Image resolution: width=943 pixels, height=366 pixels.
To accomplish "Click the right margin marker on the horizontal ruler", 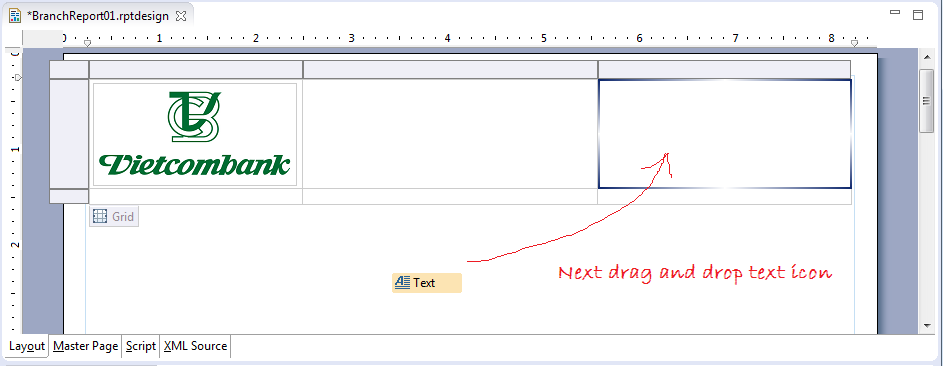I will [855, 43].
